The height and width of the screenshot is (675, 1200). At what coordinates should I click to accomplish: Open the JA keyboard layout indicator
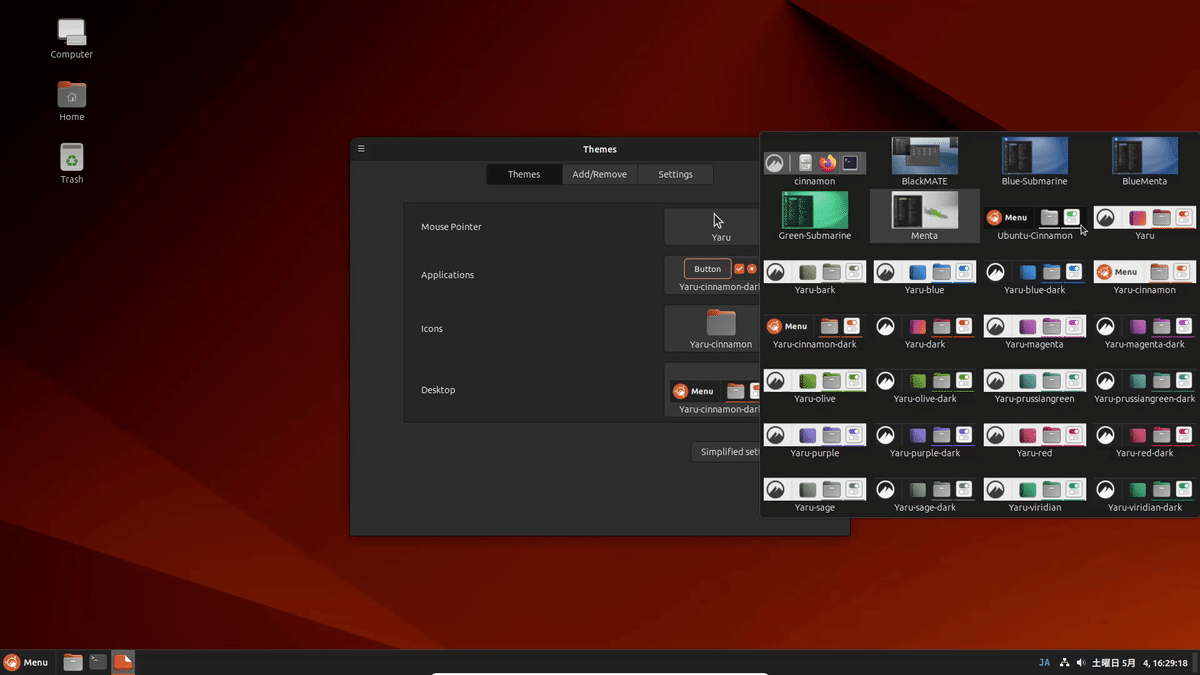click(1044, 662)
